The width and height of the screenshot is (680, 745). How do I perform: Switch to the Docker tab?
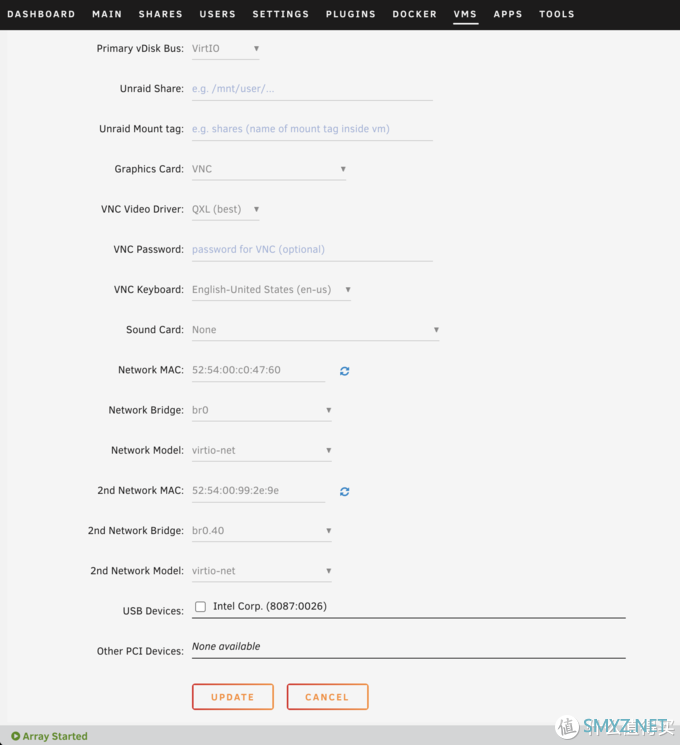[x=414, y=14]
